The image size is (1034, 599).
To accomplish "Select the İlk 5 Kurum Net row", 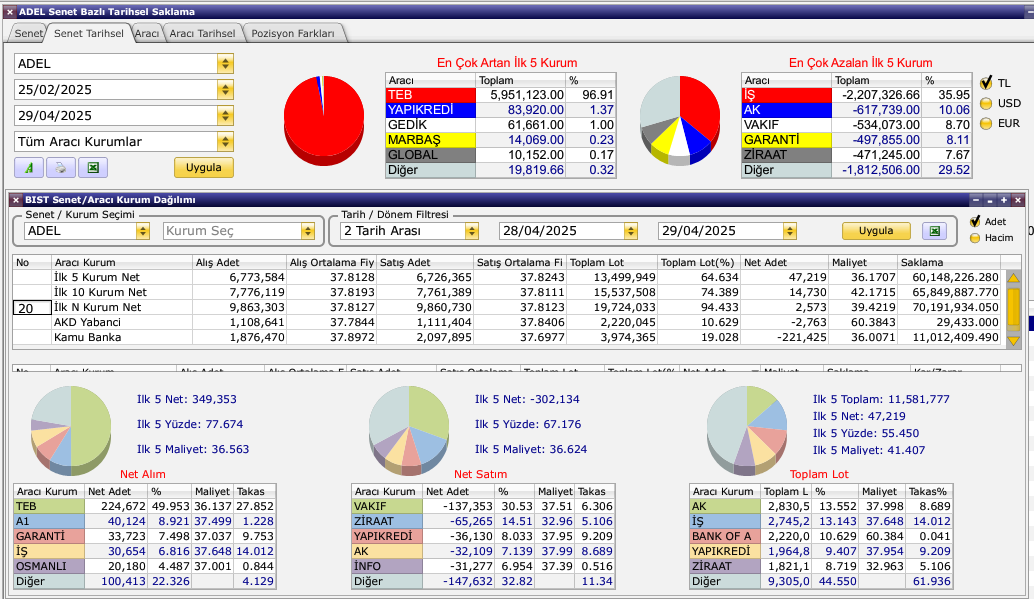I will point(507,278).
